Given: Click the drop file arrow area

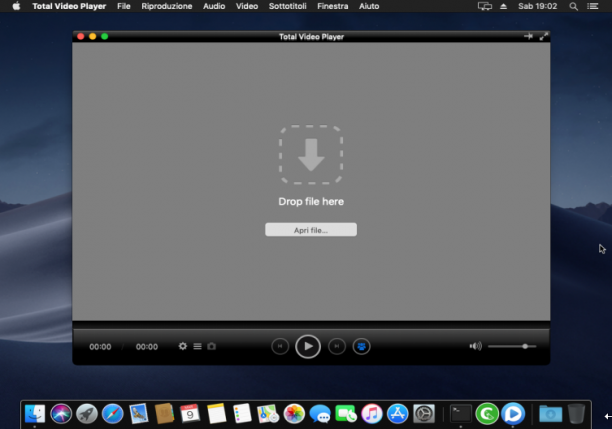Looking at the screenshot, I should pos(311,155).
